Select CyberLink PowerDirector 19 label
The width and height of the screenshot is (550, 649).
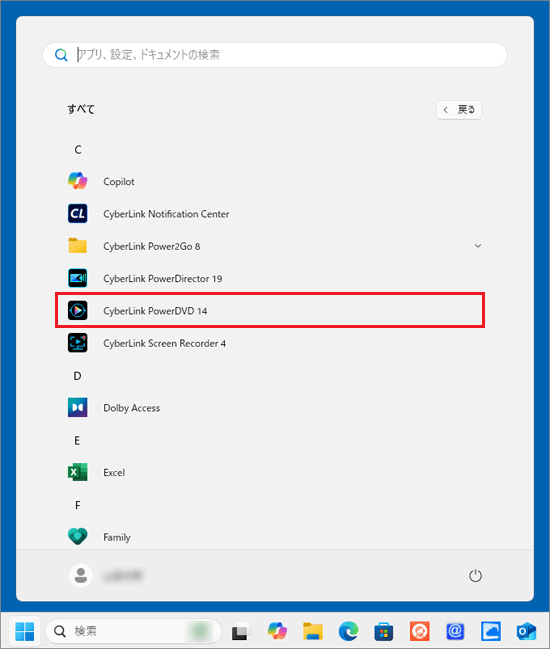pyautogui.click(x=163, y=279)
